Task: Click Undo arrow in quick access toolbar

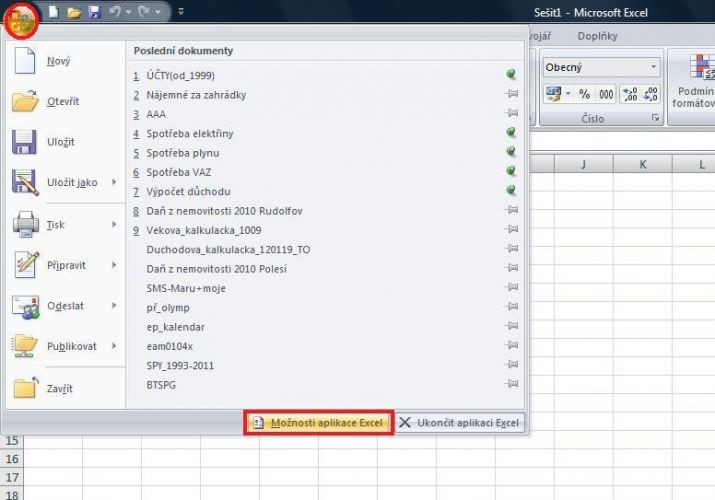Action: pyautogui.click(x=115, y=12)
